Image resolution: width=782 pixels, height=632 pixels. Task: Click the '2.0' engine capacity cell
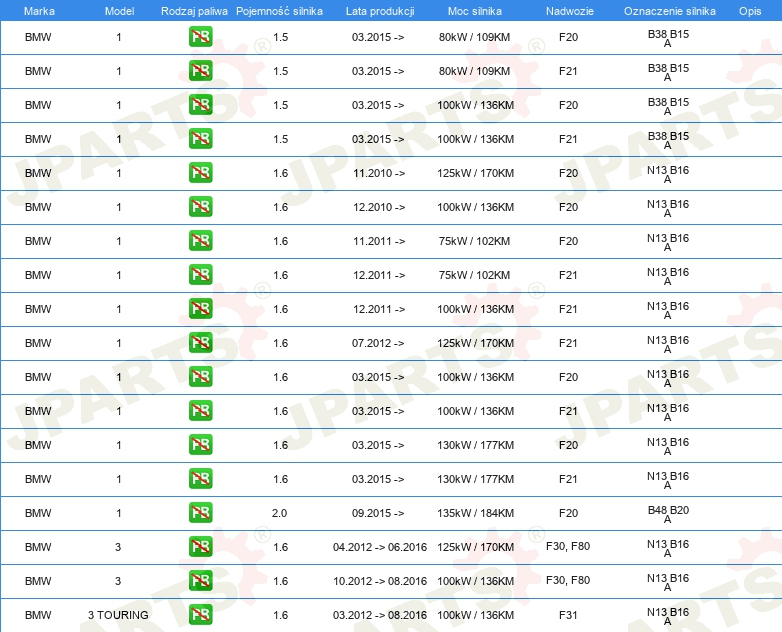pos(279,513)
